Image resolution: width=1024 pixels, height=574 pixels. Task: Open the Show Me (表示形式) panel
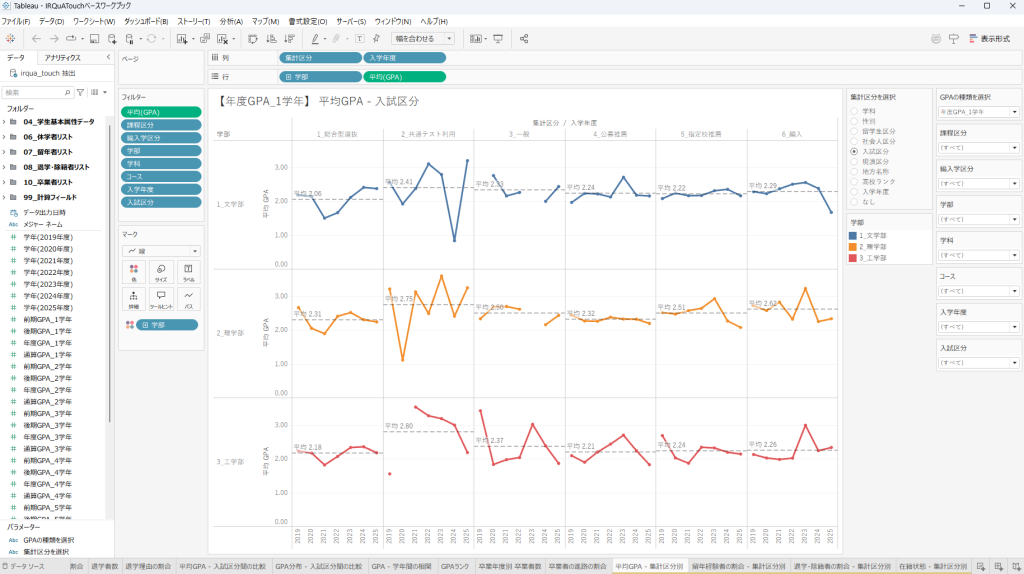[992, 39]
